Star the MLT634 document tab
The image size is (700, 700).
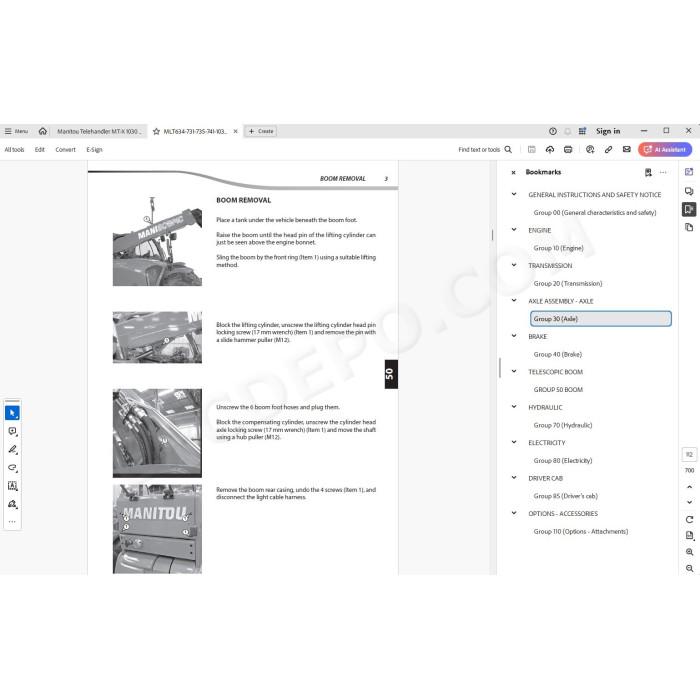156,131
